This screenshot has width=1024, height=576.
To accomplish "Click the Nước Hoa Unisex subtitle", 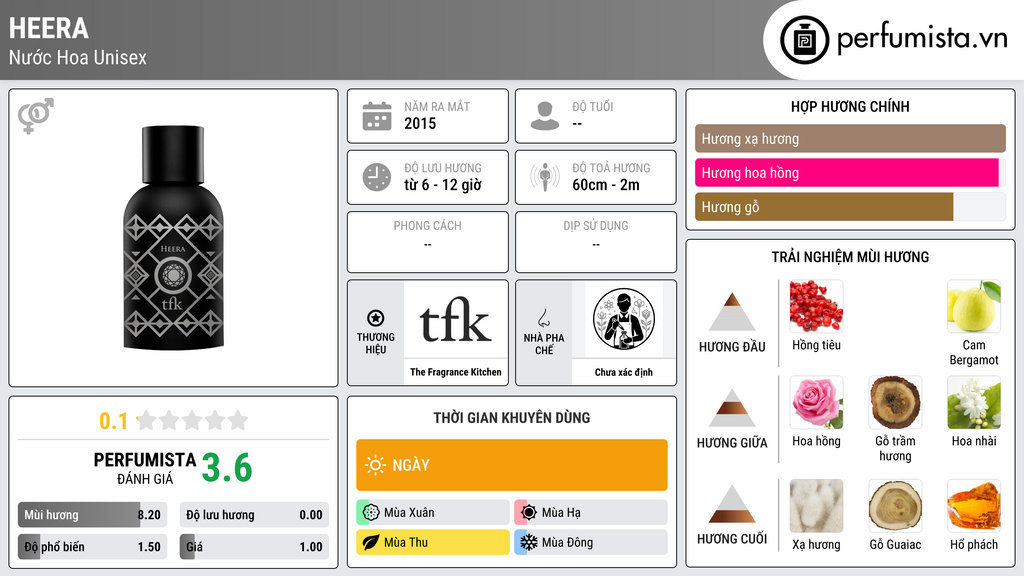I will pos(78,57).
